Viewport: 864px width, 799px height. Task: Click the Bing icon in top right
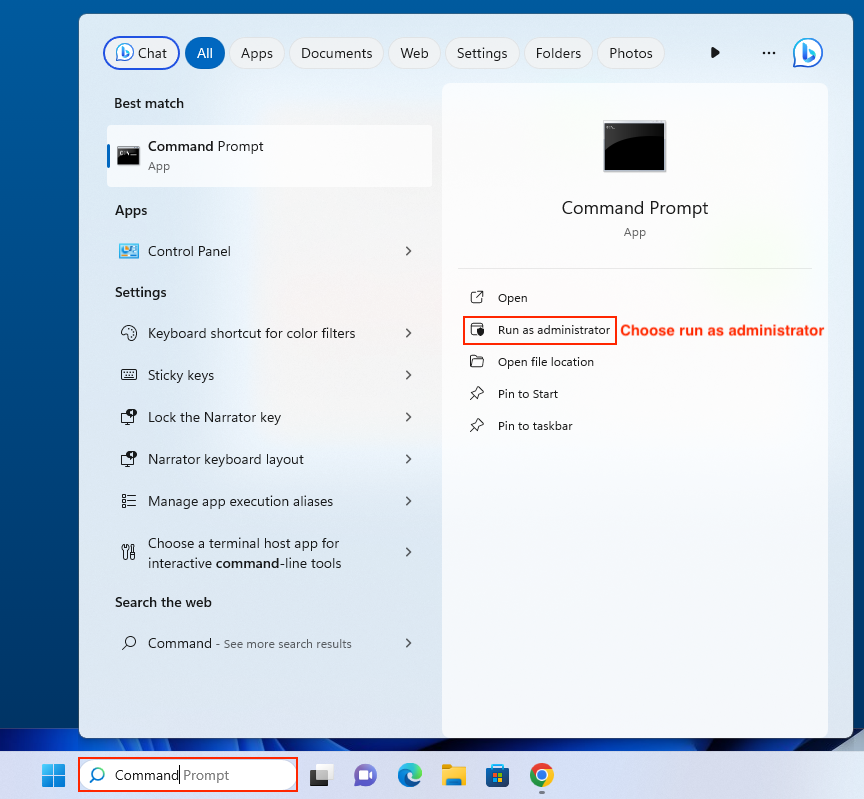pos(807,53)
